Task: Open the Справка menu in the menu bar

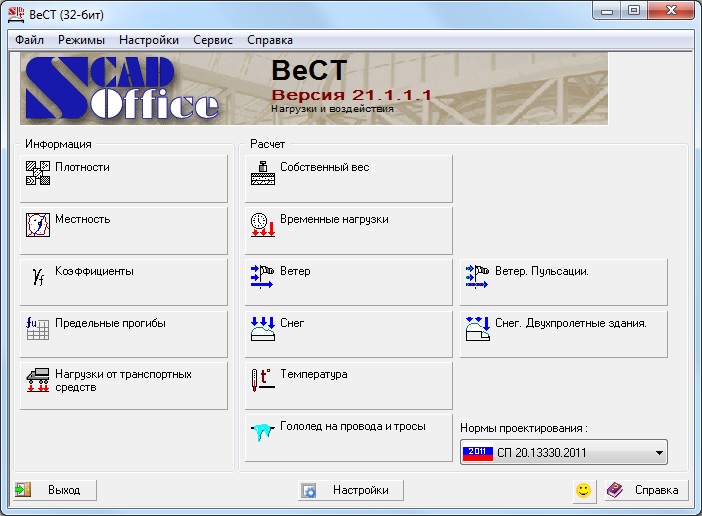Action: tap(270, 40)
